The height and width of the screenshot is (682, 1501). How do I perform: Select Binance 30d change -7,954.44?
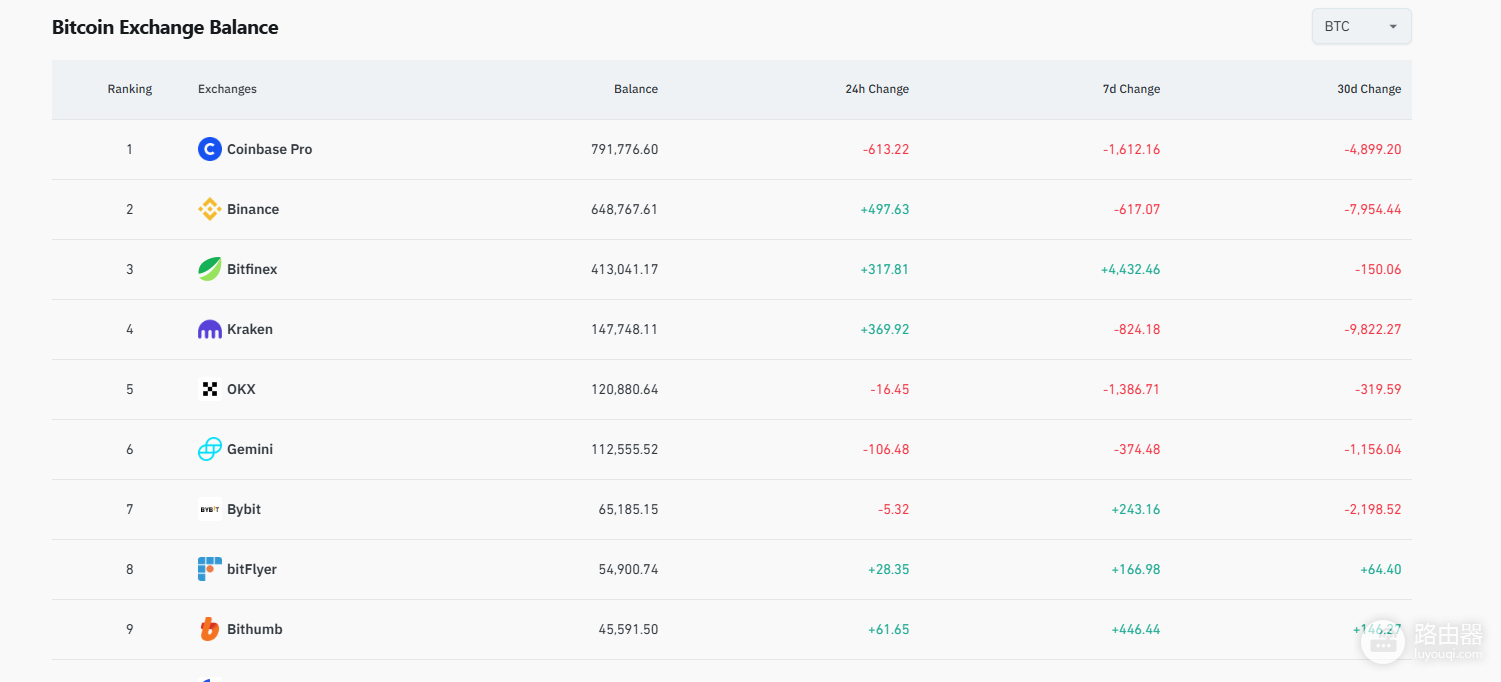point(1373,209)
